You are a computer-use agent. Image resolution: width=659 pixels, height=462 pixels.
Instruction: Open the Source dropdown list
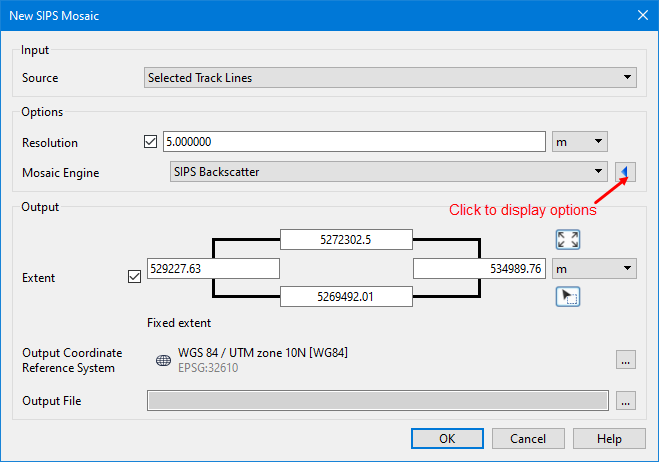[x=390, y=77]
